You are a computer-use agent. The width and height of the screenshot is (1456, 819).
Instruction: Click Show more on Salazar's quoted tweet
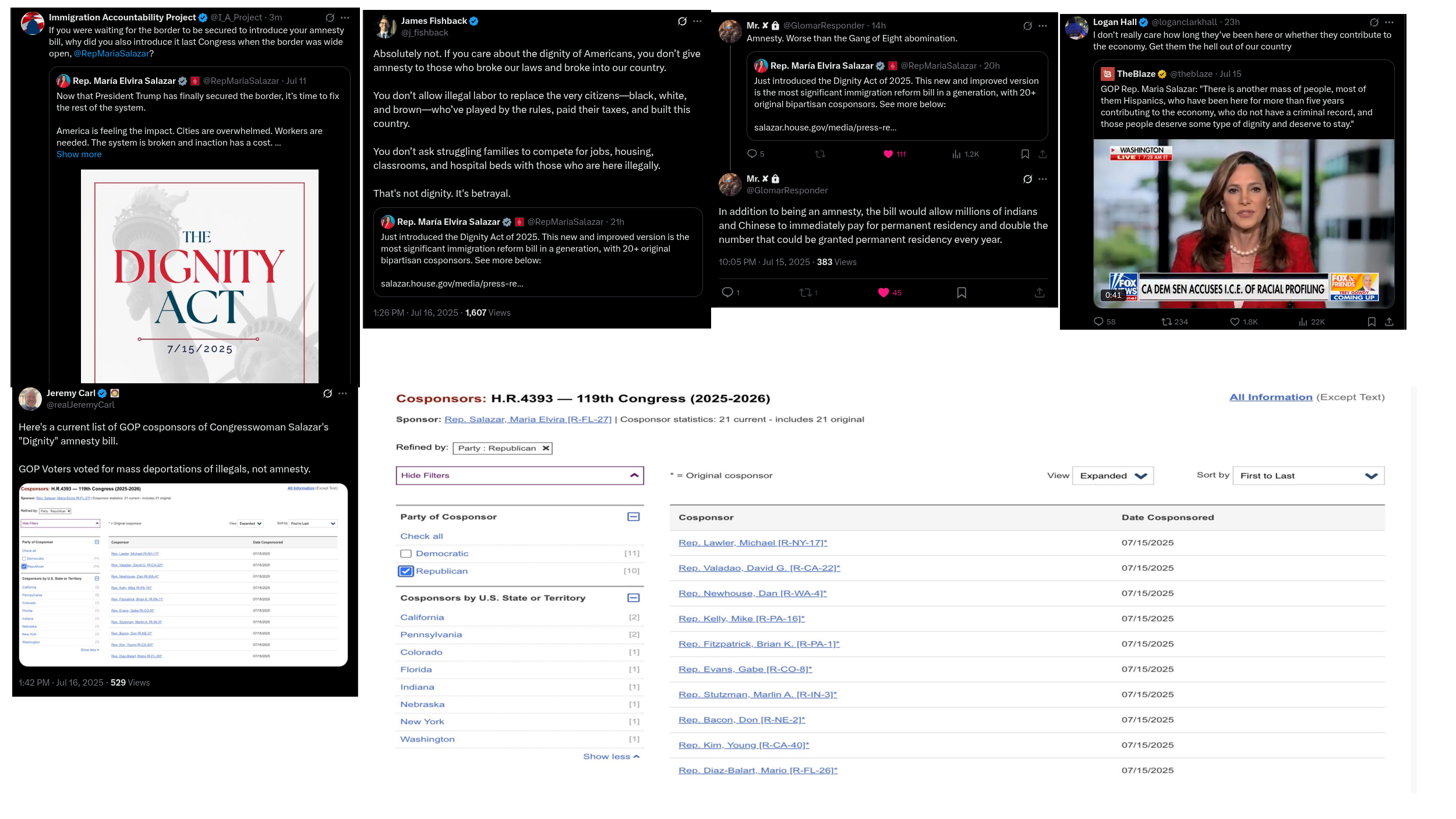pyautogui.click(x=79, y=154)
